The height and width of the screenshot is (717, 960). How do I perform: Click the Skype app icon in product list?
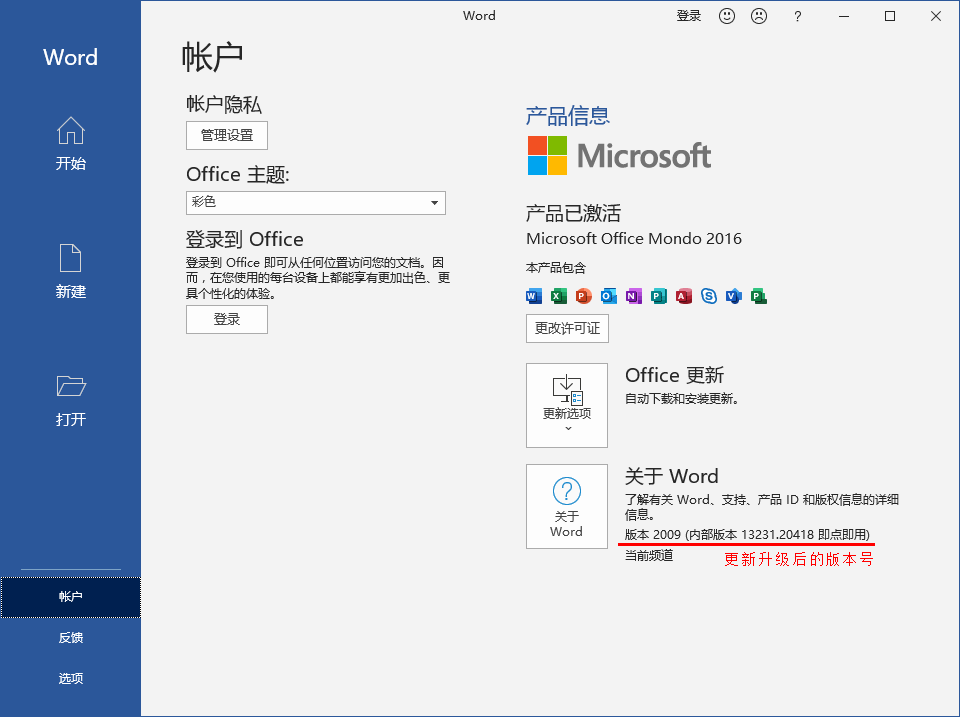tap(709, 296)
